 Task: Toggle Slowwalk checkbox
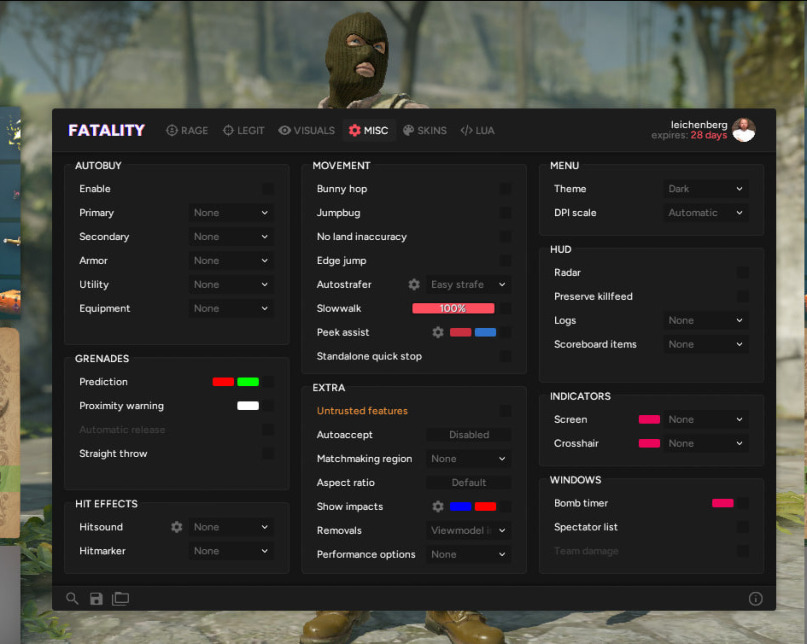[x=506, y=308]
